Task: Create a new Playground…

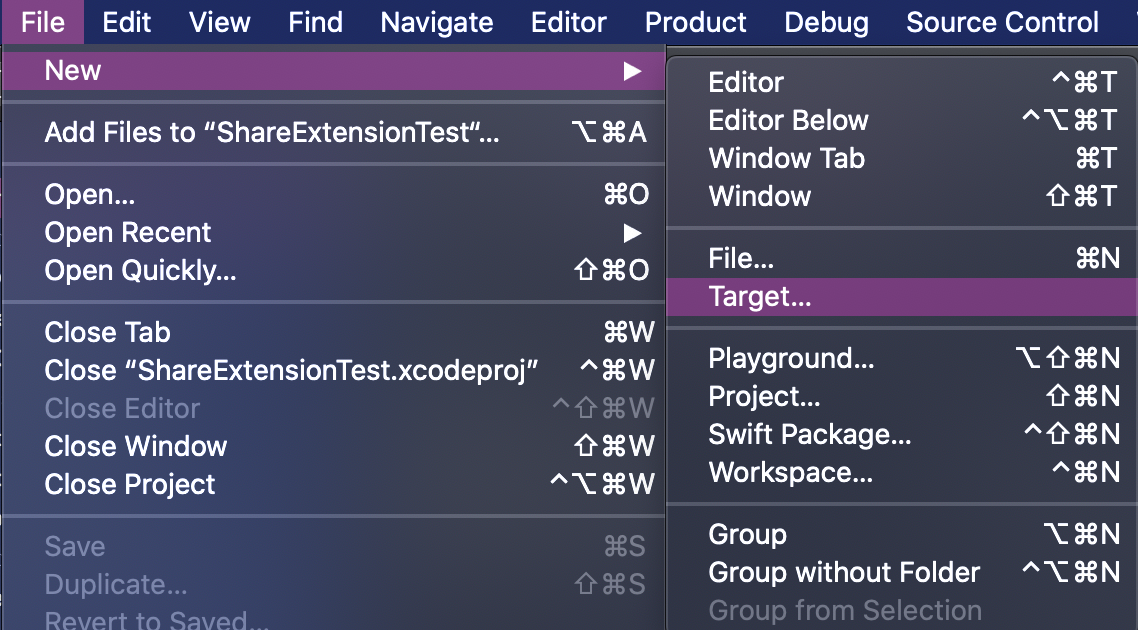Action: [x=791, y=359]
